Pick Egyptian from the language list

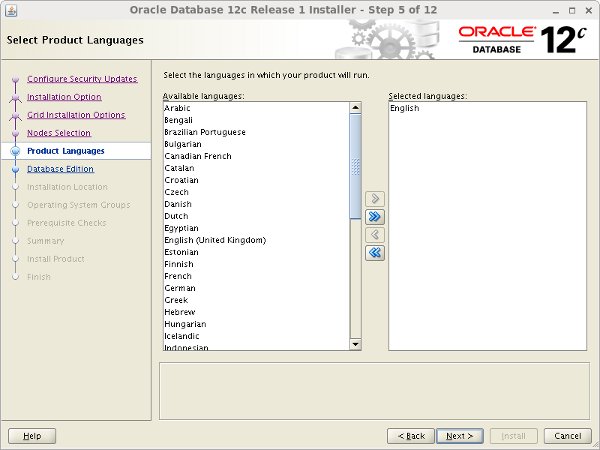[x=256, y=228]
